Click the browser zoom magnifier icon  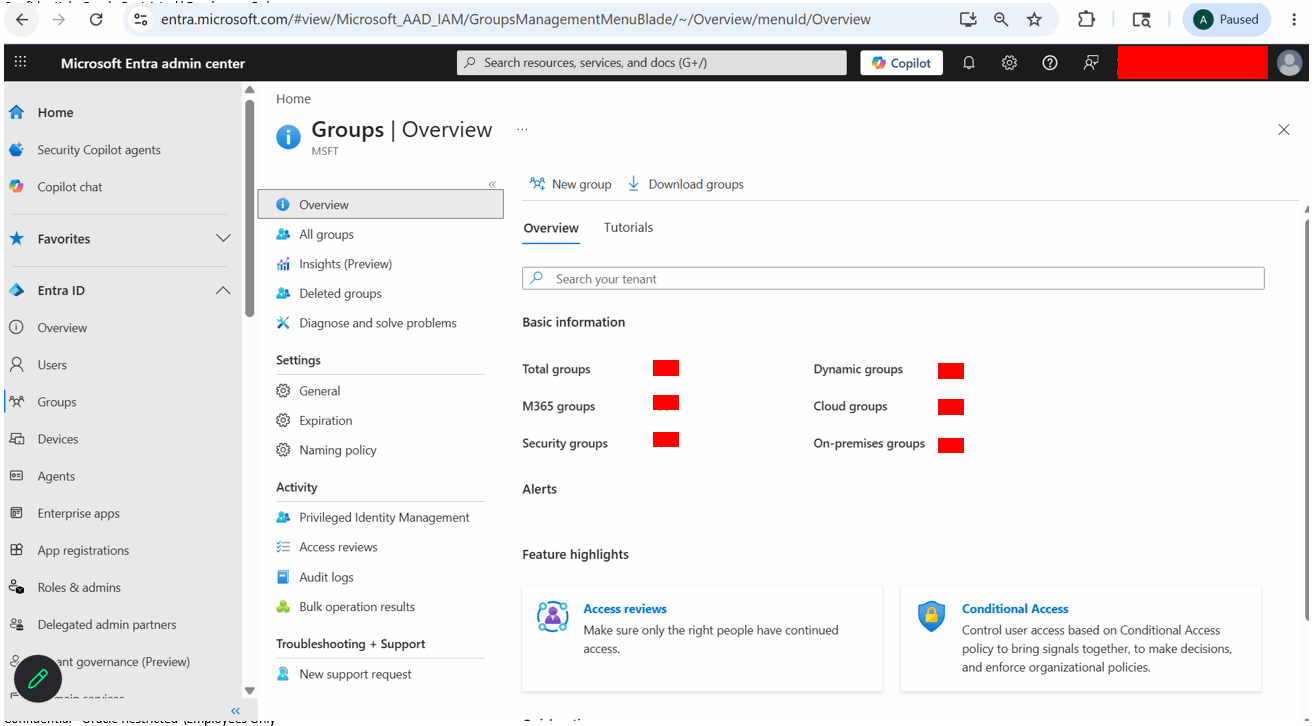pos(1001,19)
